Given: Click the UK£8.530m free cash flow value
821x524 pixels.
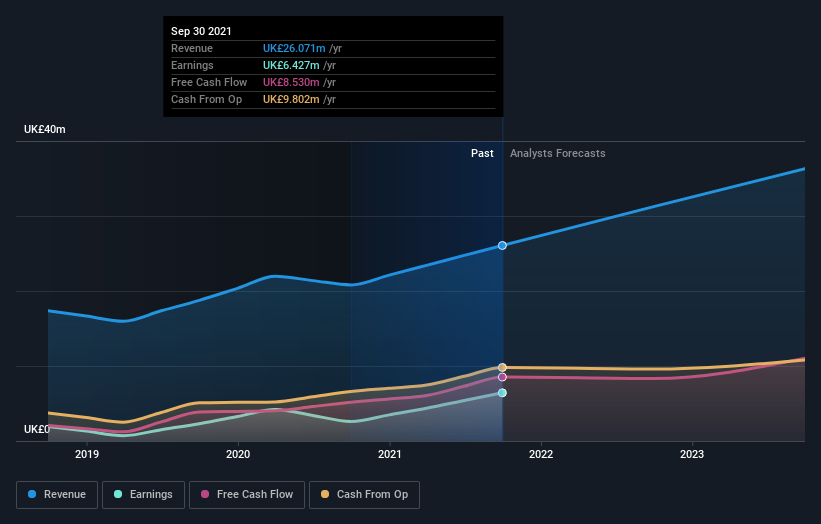Looking at the screenshot, I should 291,82.
